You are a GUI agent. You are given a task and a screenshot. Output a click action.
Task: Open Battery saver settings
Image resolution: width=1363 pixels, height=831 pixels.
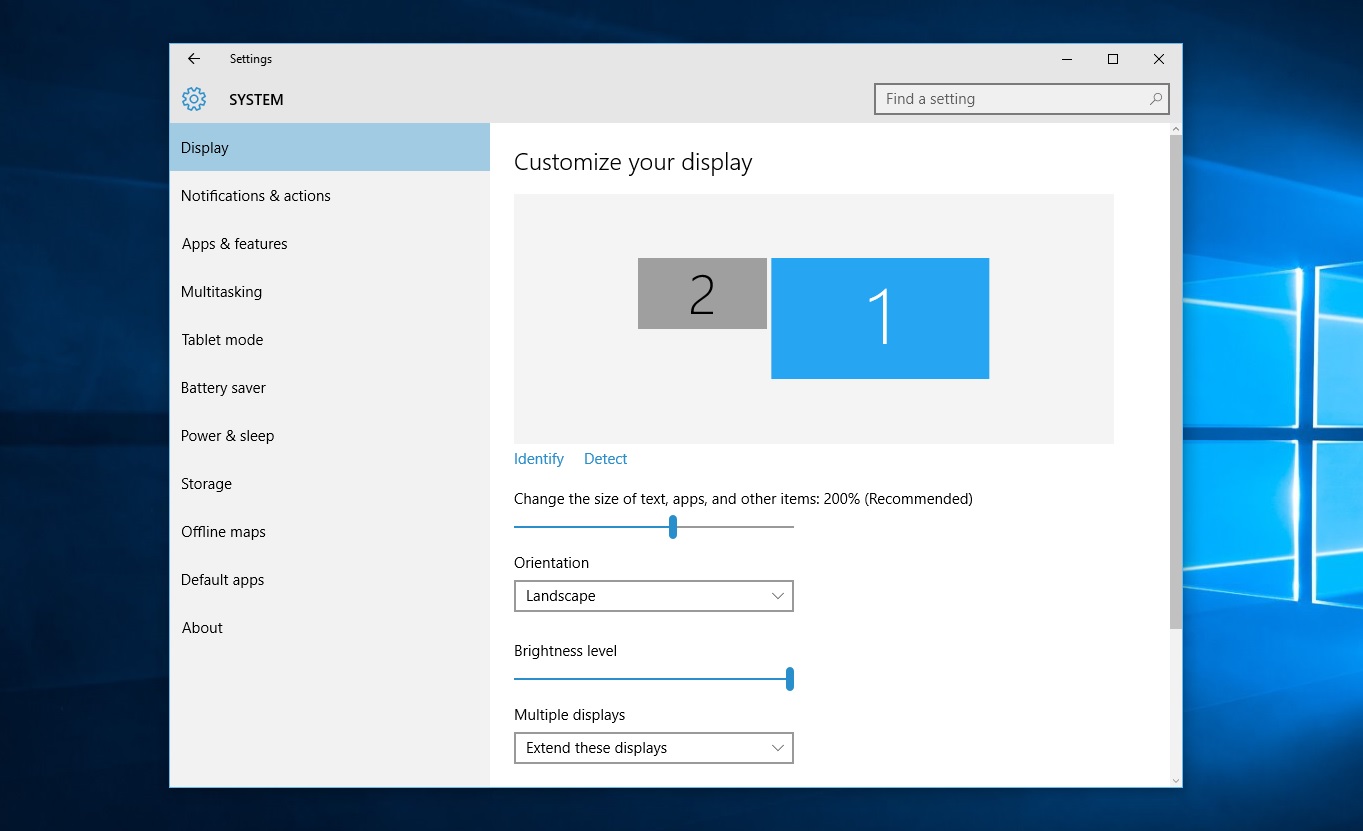pyautogui.click(x=223, y=387)
